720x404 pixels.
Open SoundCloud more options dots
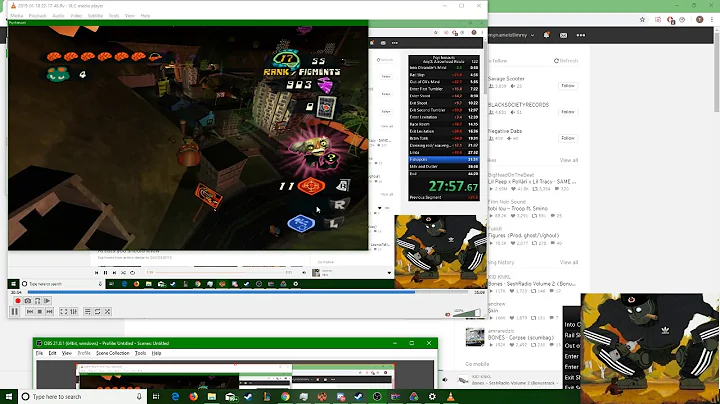581,35
